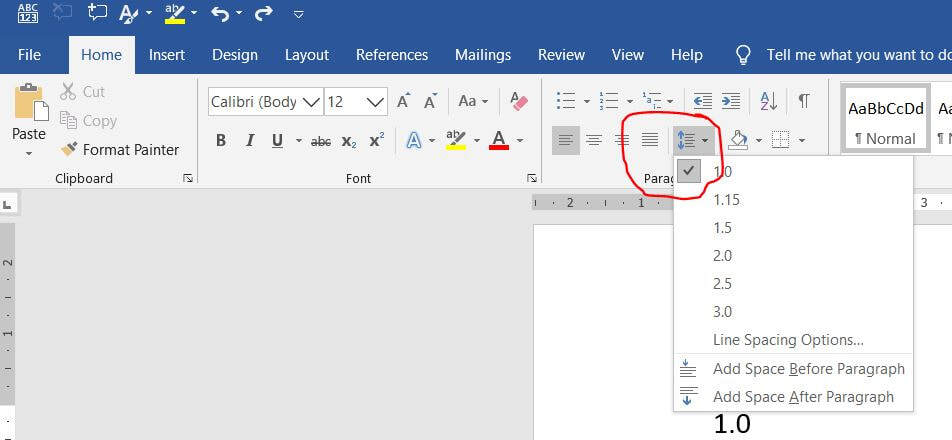Switch to the Insert ribbon tab
Viewport: 952px width, 440px height.
pyautogui.click(x=167, y=55)
